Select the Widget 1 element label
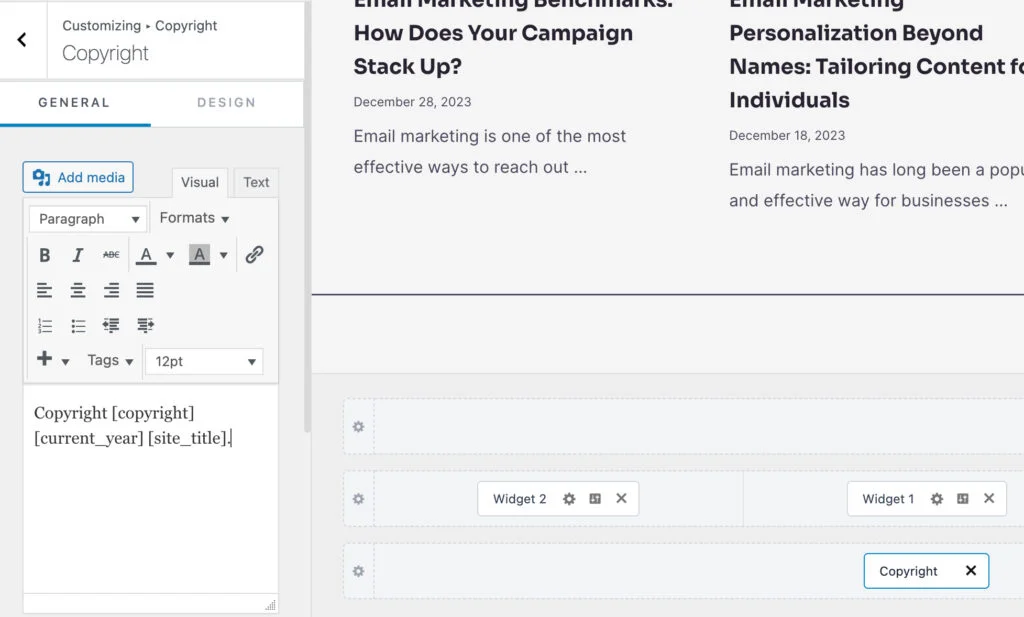 (x=888, y=499)
